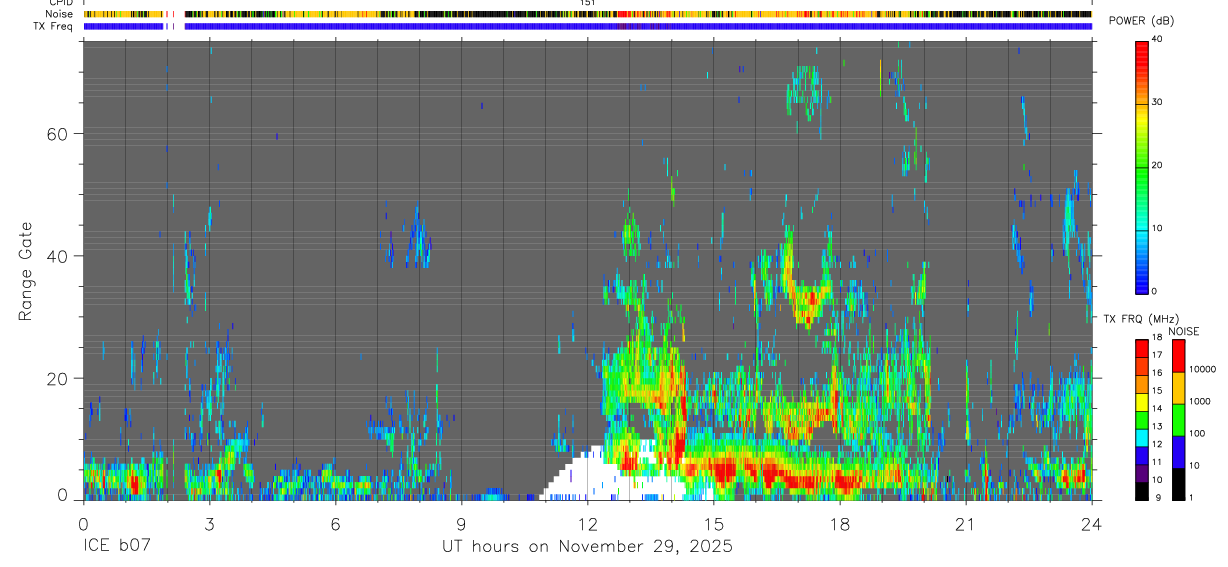The height and width of the screenshot is (567, 1228).
Task: Click the '100' label on the NOISE scale
Action: pyautogui.click(x=1198, y=434)
